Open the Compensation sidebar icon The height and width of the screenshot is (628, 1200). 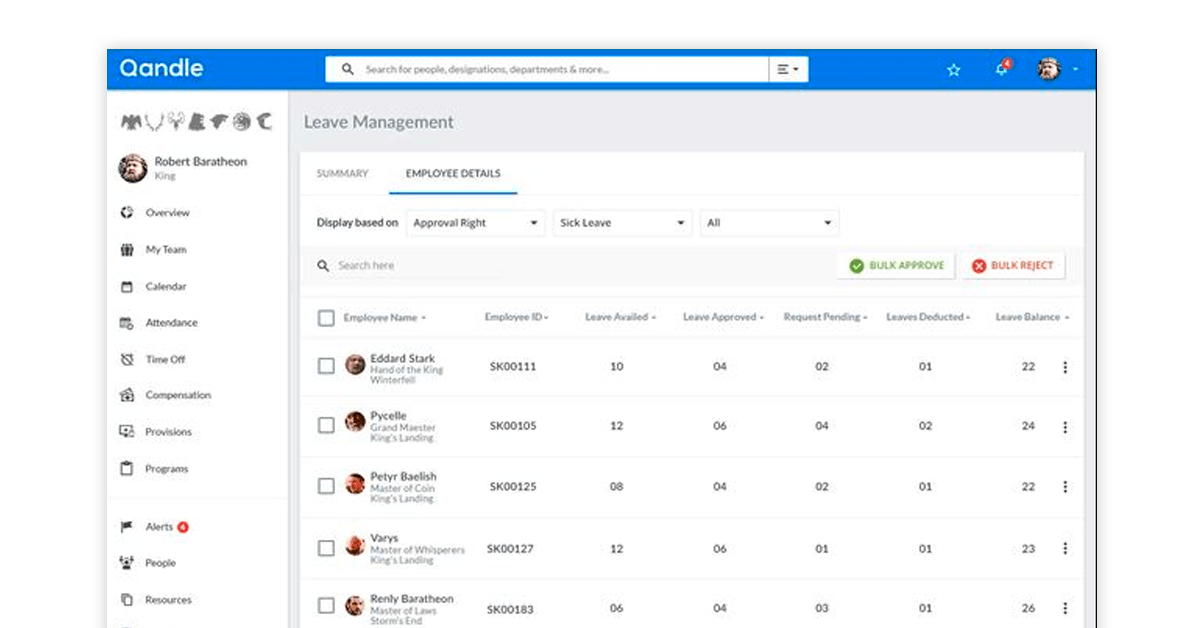coord(127,395)
